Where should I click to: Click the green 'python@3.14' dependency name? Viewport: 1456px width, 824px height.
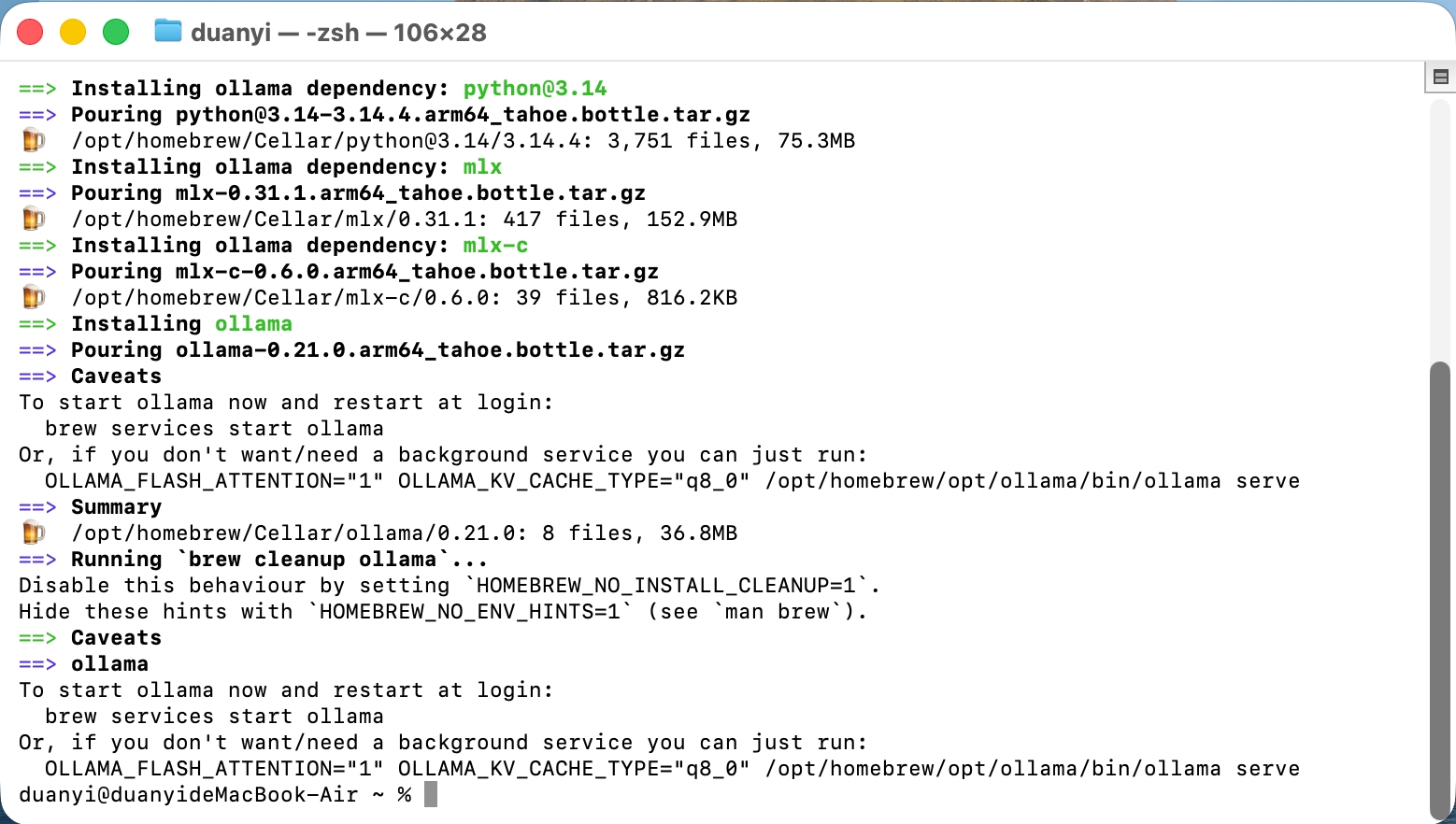tap(535, 89)
